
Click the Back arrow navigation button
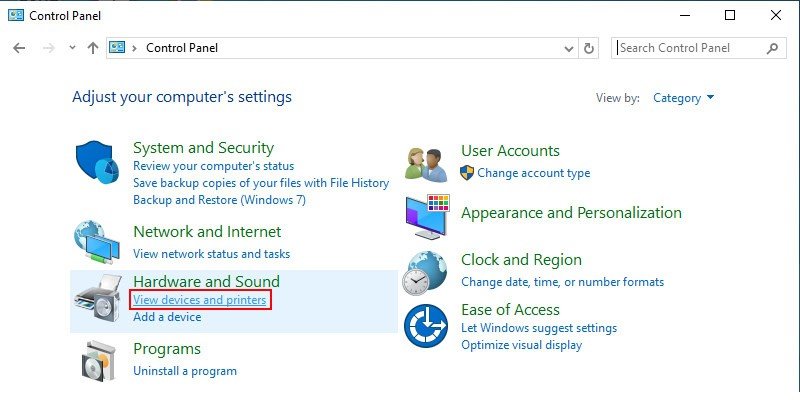coord(20,48)
